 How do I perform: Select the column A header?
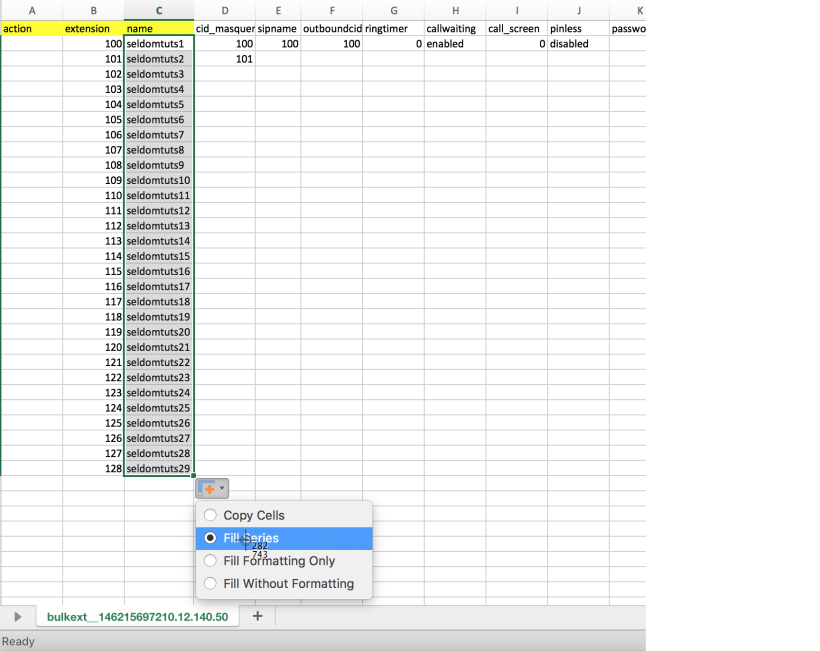pos(32,10)
